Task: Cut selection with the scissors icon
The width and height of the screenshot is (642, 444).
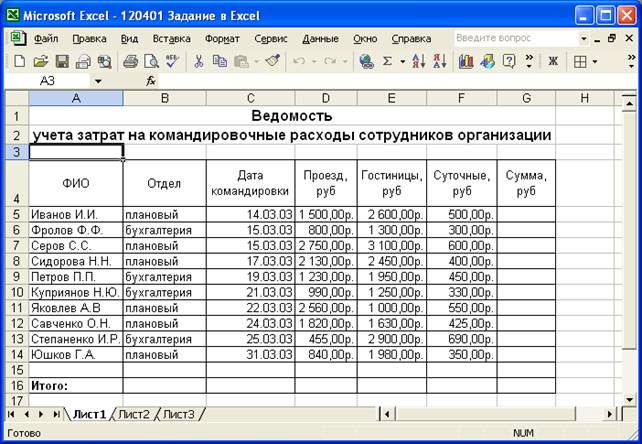Action: (x=199, y=62)
